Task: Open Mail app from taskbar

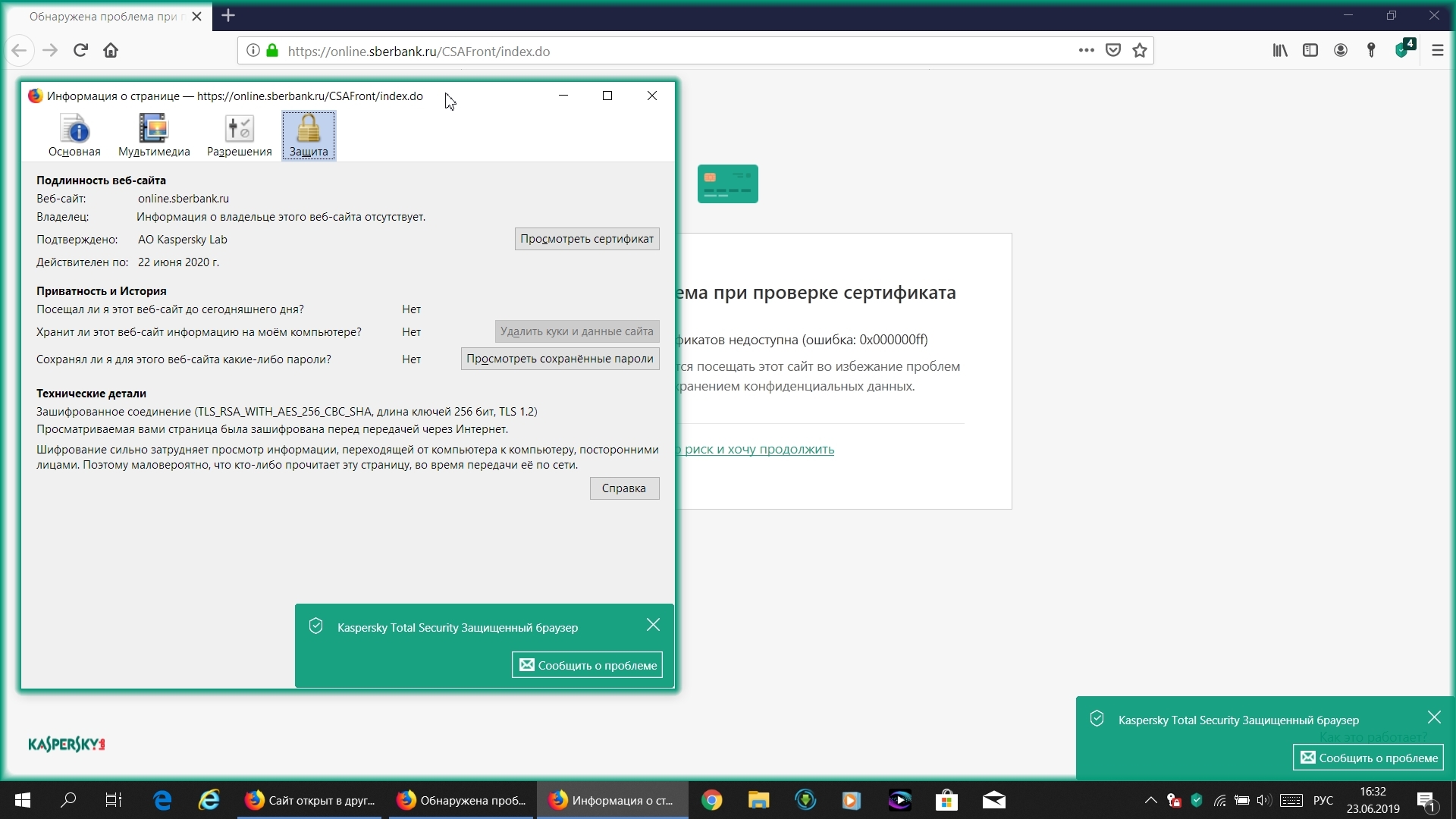Action: pyautogui.click(x=993, y=800)
